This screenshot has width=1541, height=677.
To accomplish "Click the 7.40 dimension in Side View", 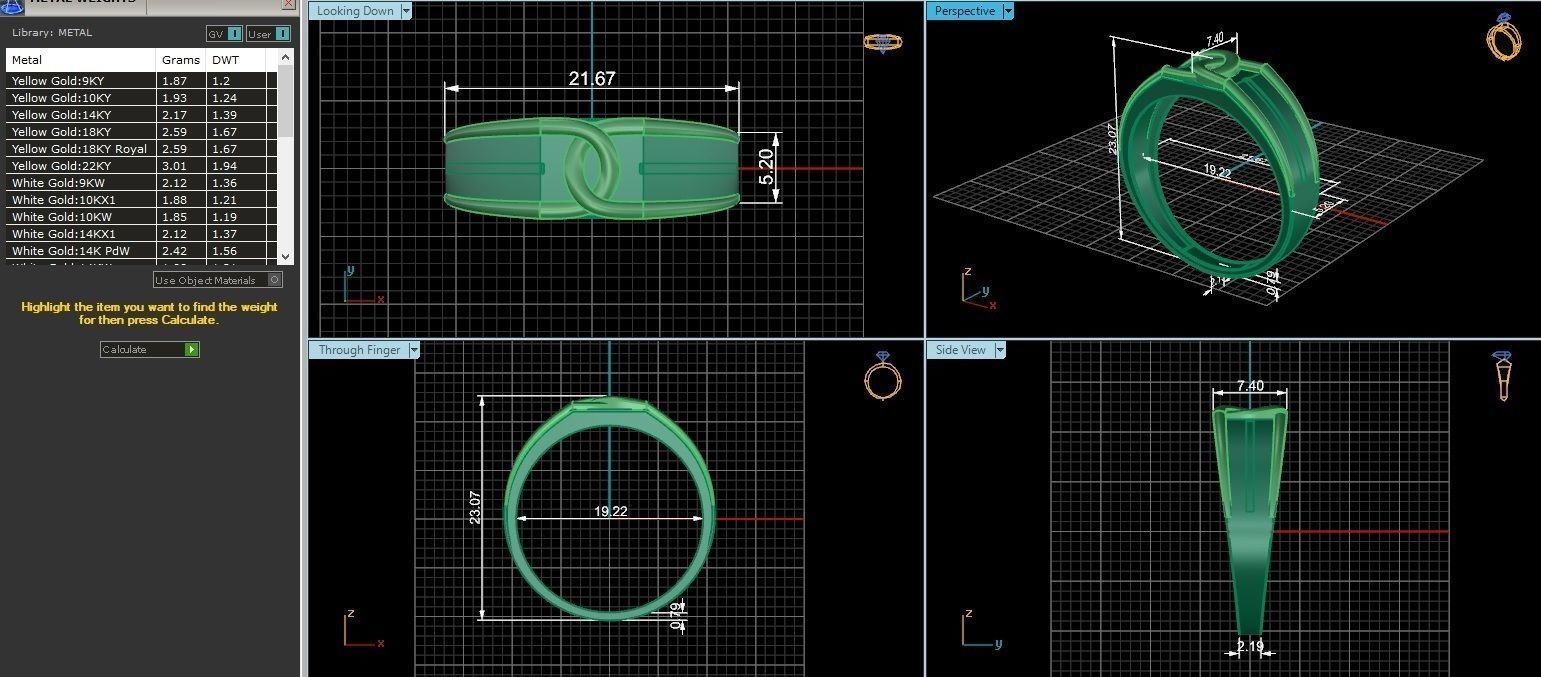I will pos(1250,385).
